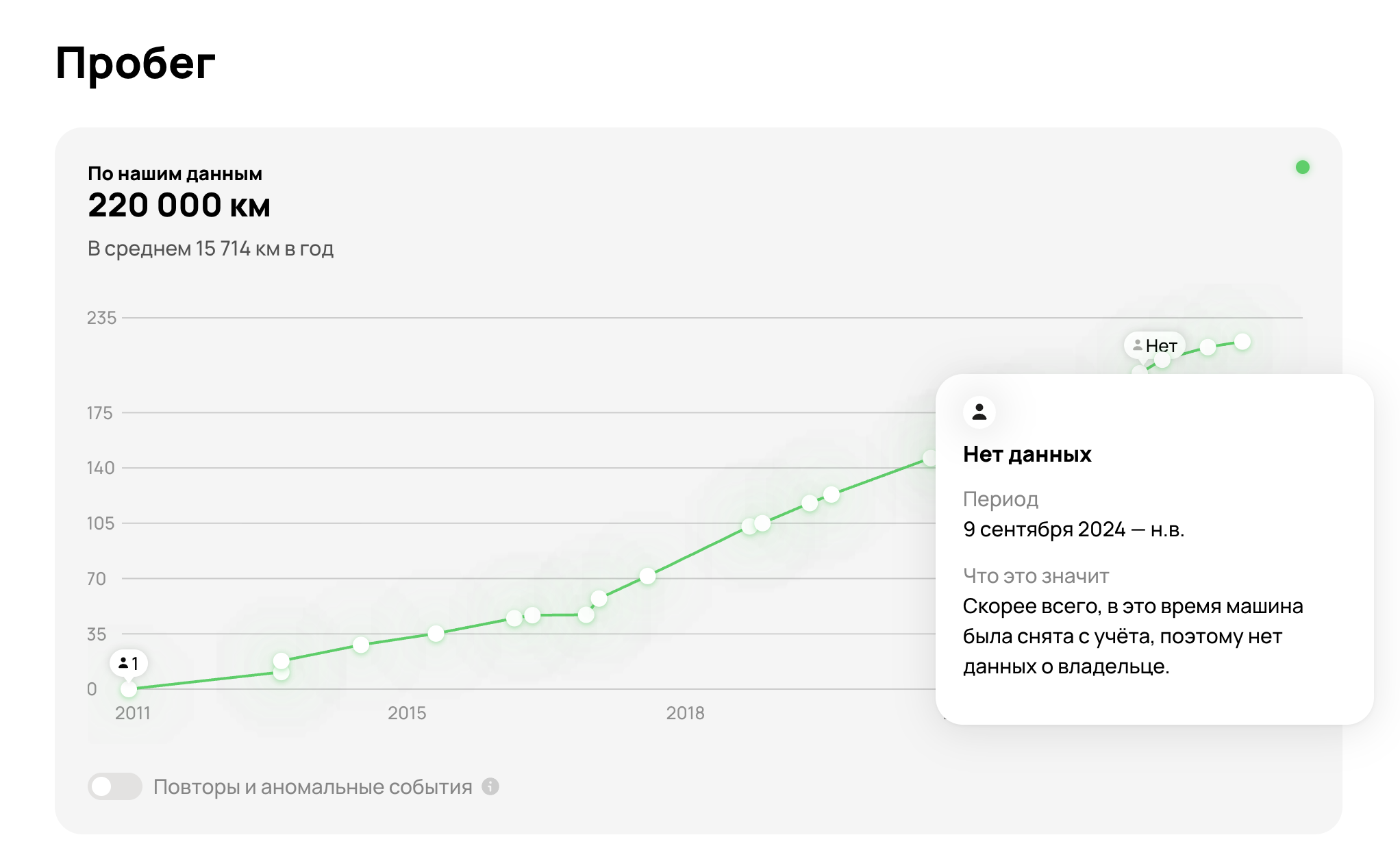Click the owner «1» badge at 2011
The height and width of the screenshot is (859, 1400).
[129, 663]
